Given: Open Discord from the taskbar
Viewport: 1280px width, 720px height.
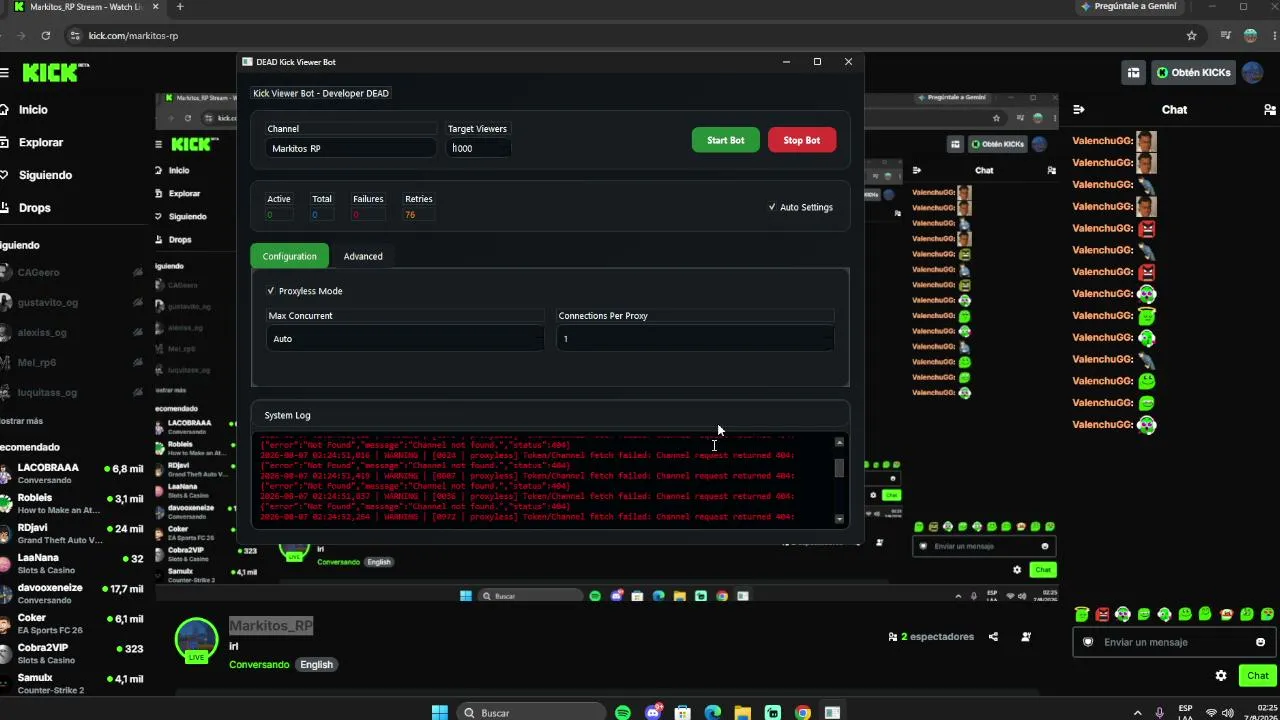Looking at the screenshot, I should [654, 712].
